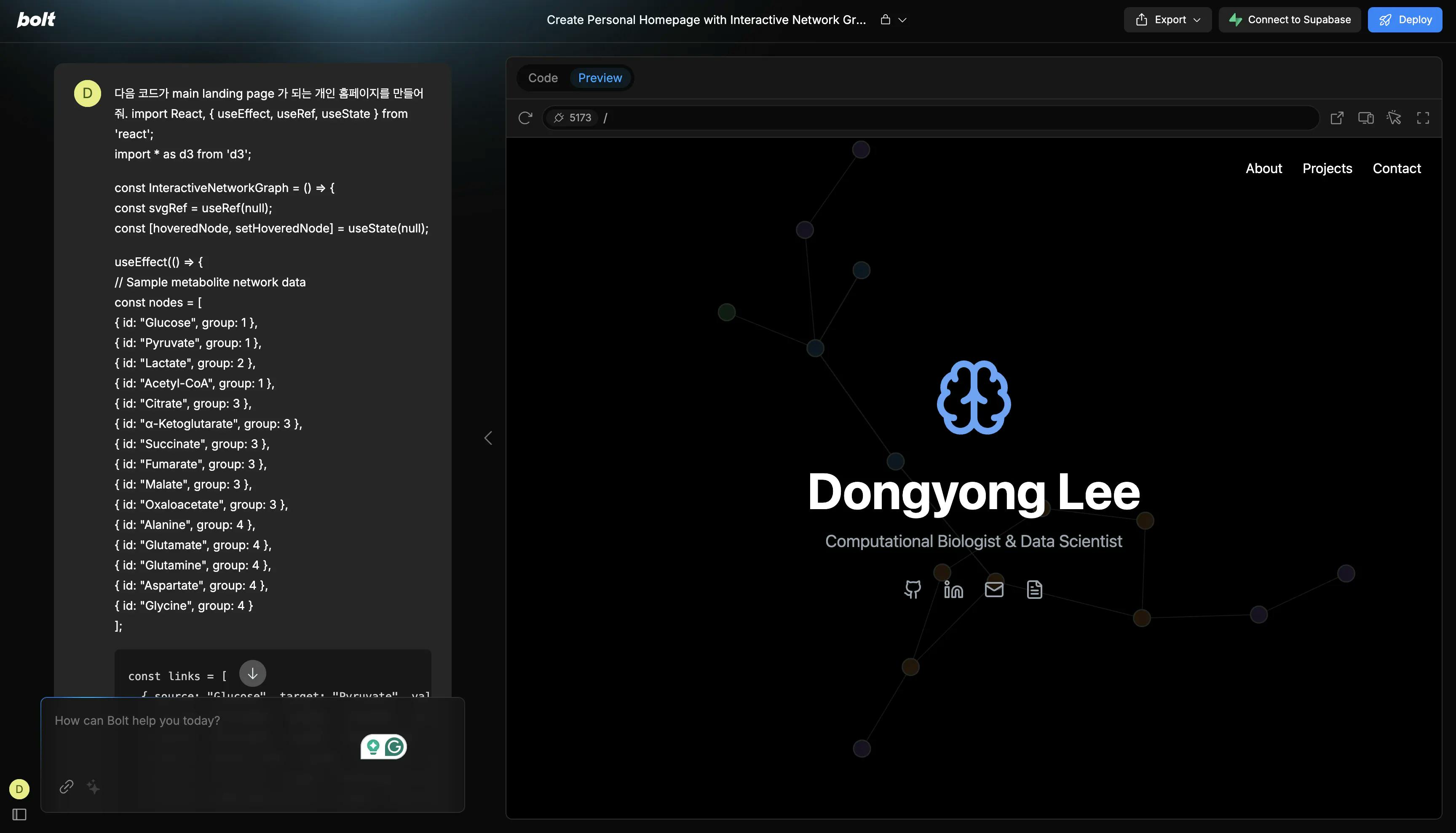This screenshot has height=833, width=1456.
Task: Click the email envelope icon
Action: pos(993,589)
